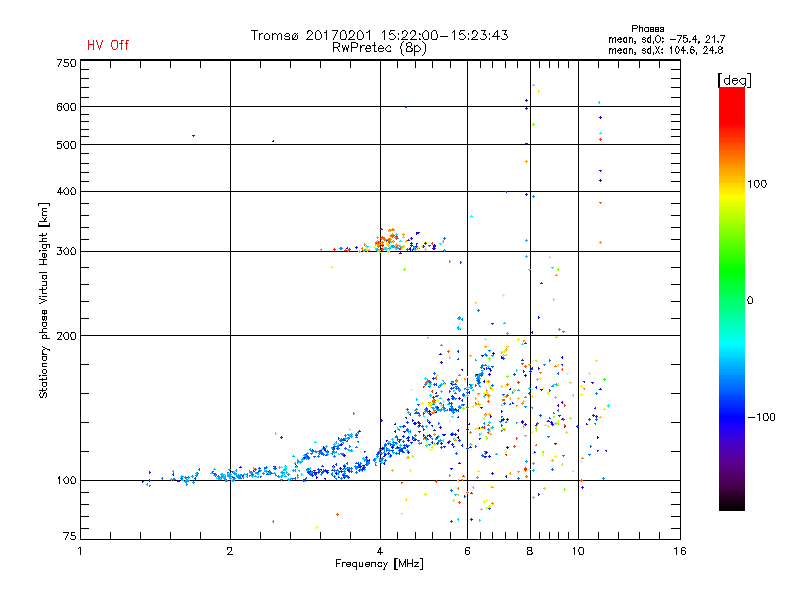Click the y-axis tick label '400'
The width and height of the screenshot is (800, 600).
(66, 191)
